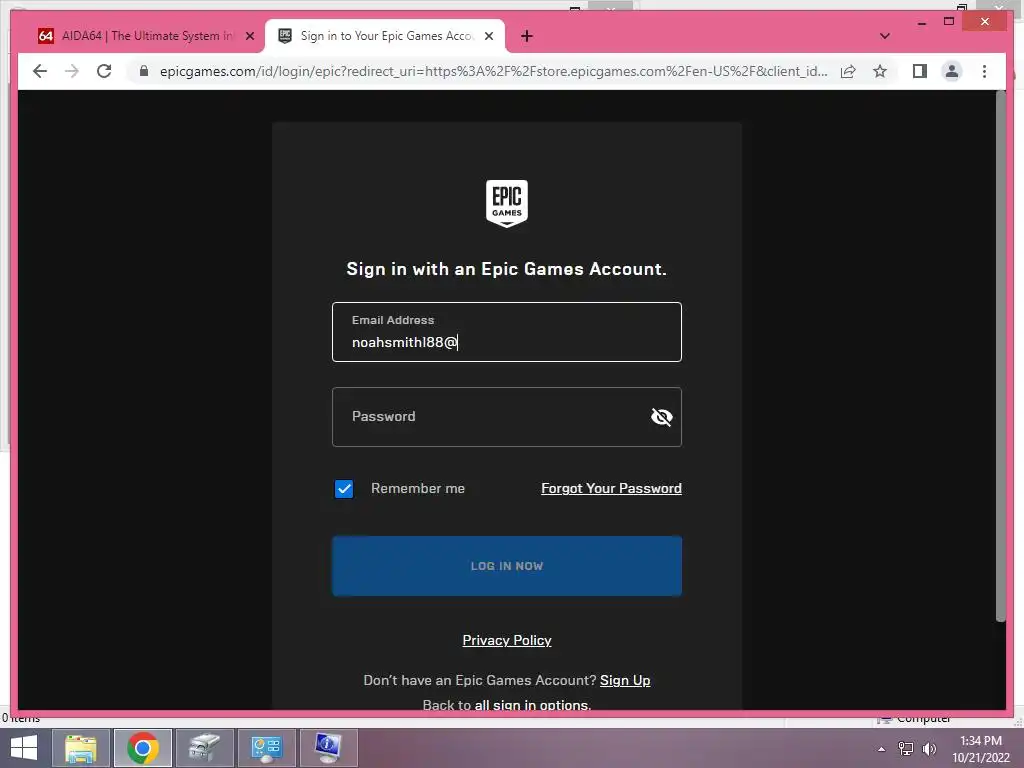This screenshot has height=768, width=1024.
Task: Click the LOG IN NOW button
Action: (x=507, y=566)
